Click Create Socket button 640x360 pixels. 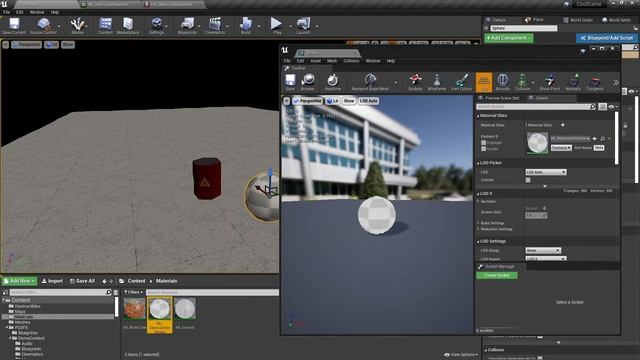(497, 276)
